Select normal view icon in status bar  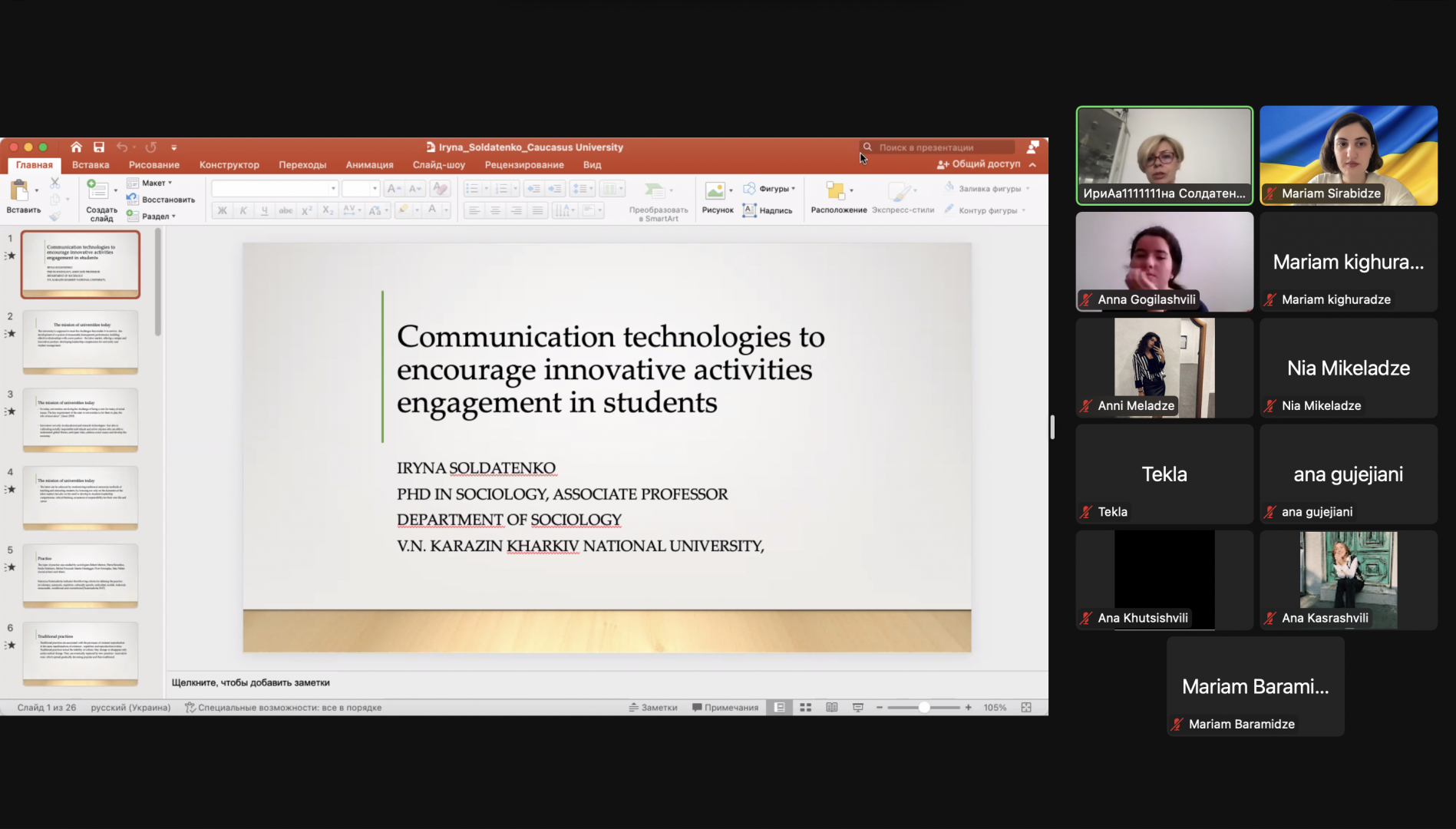click(779, 708)
